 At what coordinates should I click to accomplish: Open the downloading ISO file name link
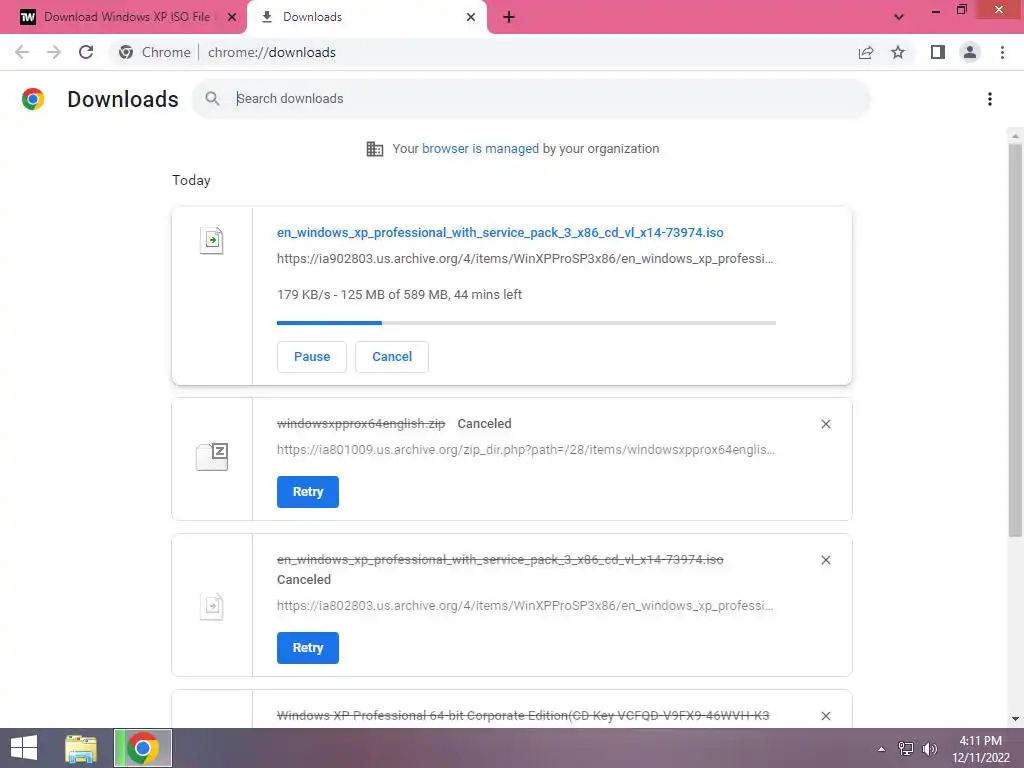(500, 232)
